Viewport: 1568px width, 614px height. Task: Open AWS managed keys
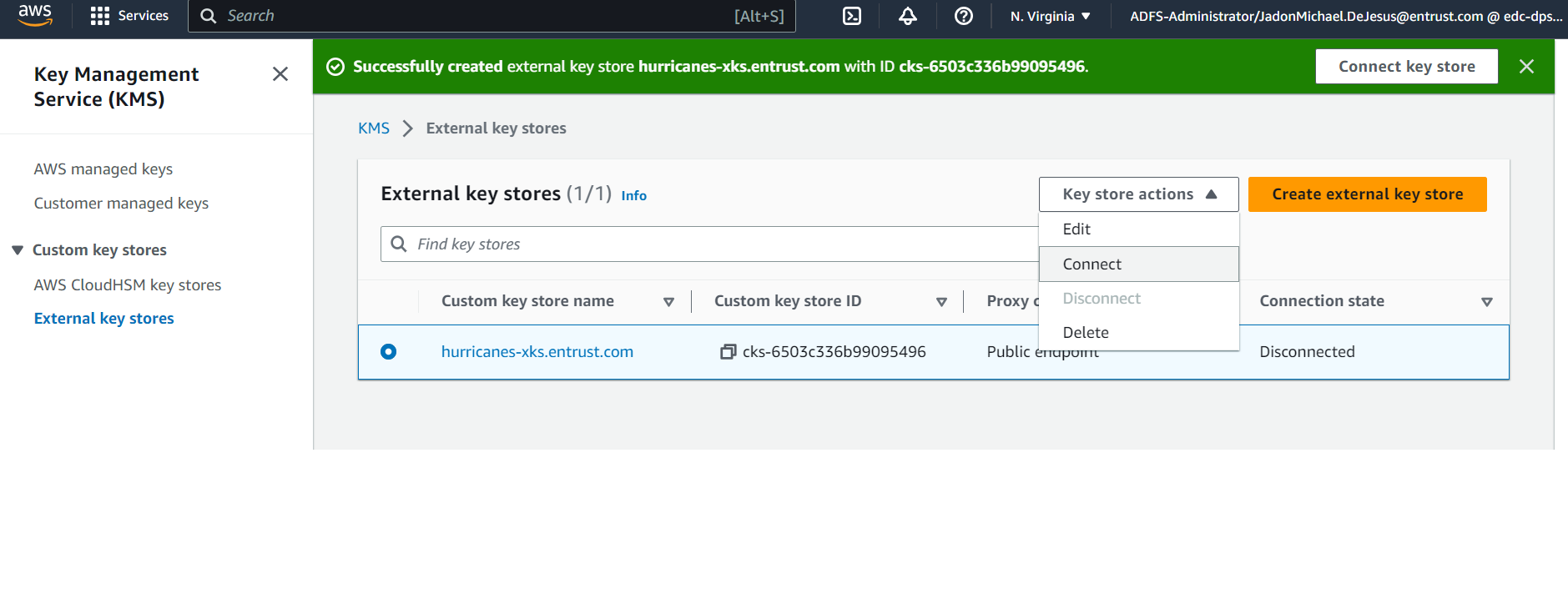pyautogui.click(x=103, y=169)
